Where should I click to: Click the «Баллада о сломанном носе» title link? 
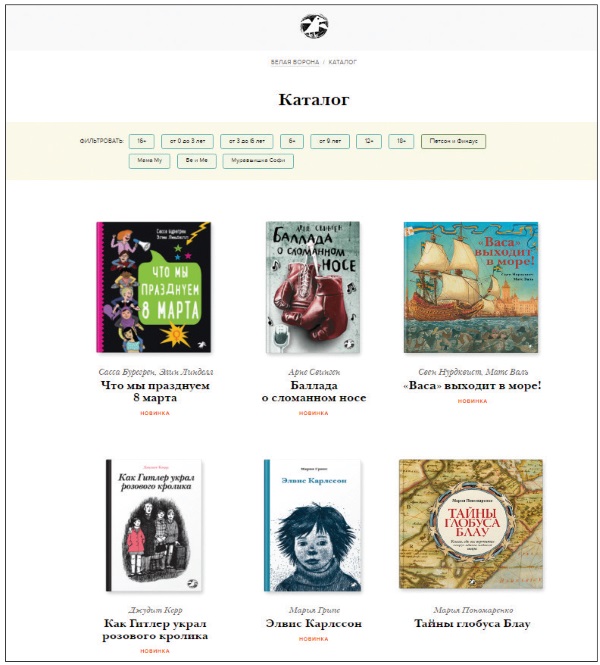pyautogui.click(x=314, y=391)
